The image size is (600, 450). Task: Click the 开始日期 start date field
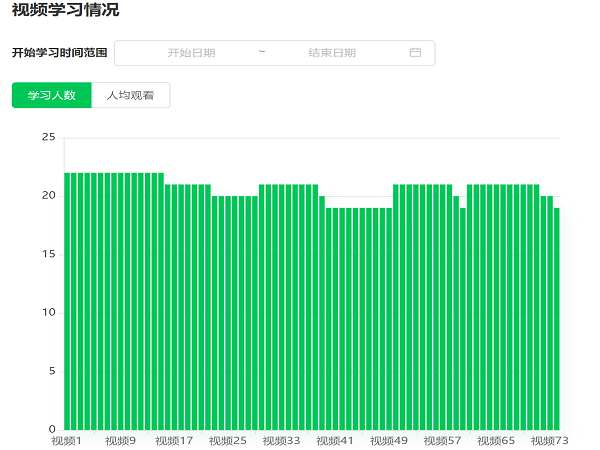[191, 53]
